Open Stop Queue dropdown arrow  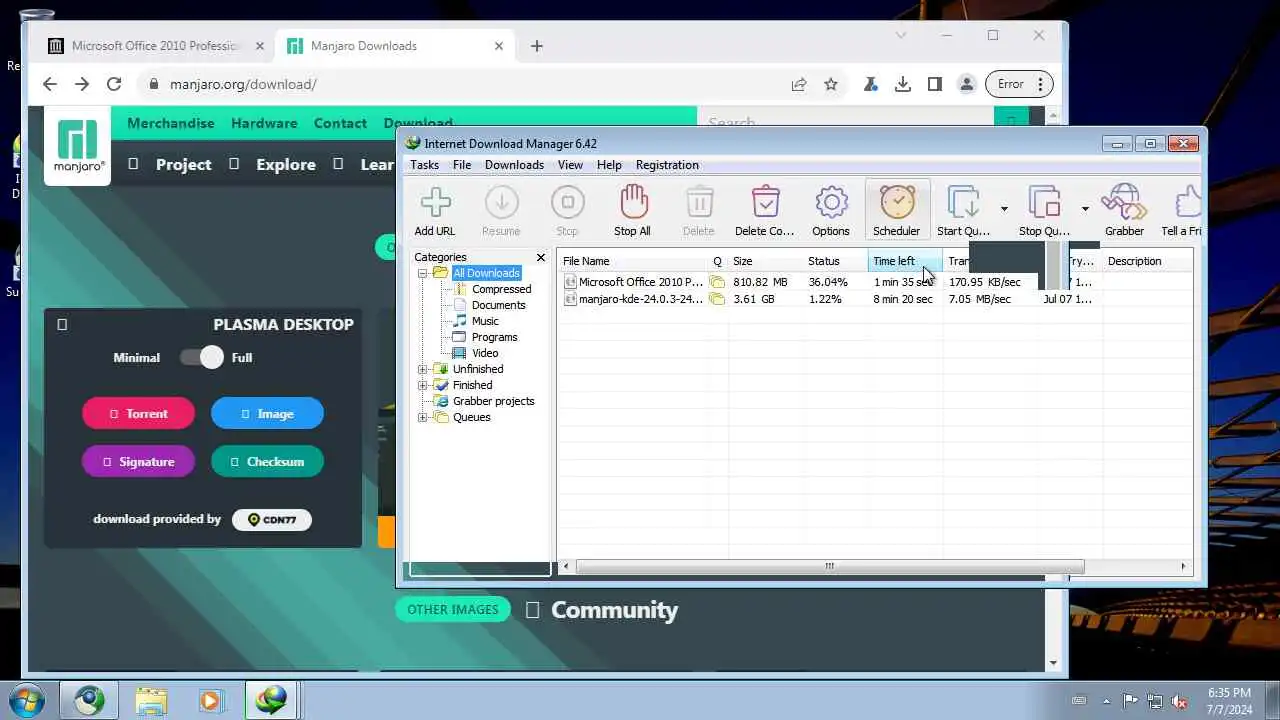(1085, 209)
